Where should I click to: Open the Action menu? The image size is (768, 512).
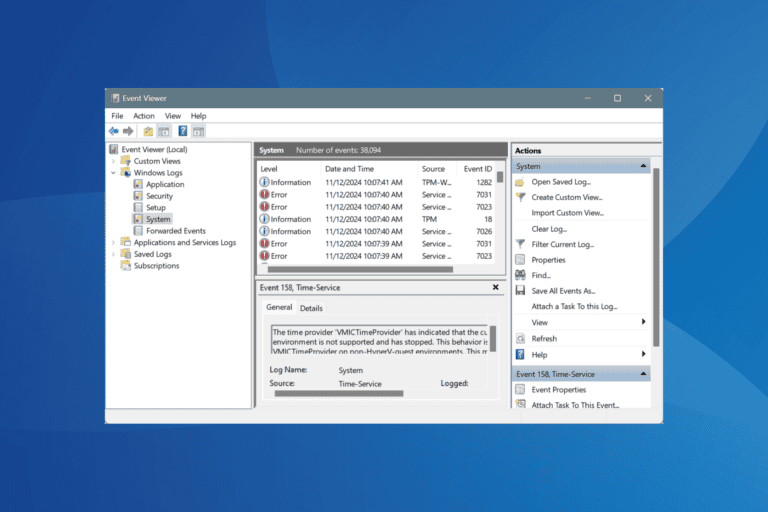pos(144,116)
